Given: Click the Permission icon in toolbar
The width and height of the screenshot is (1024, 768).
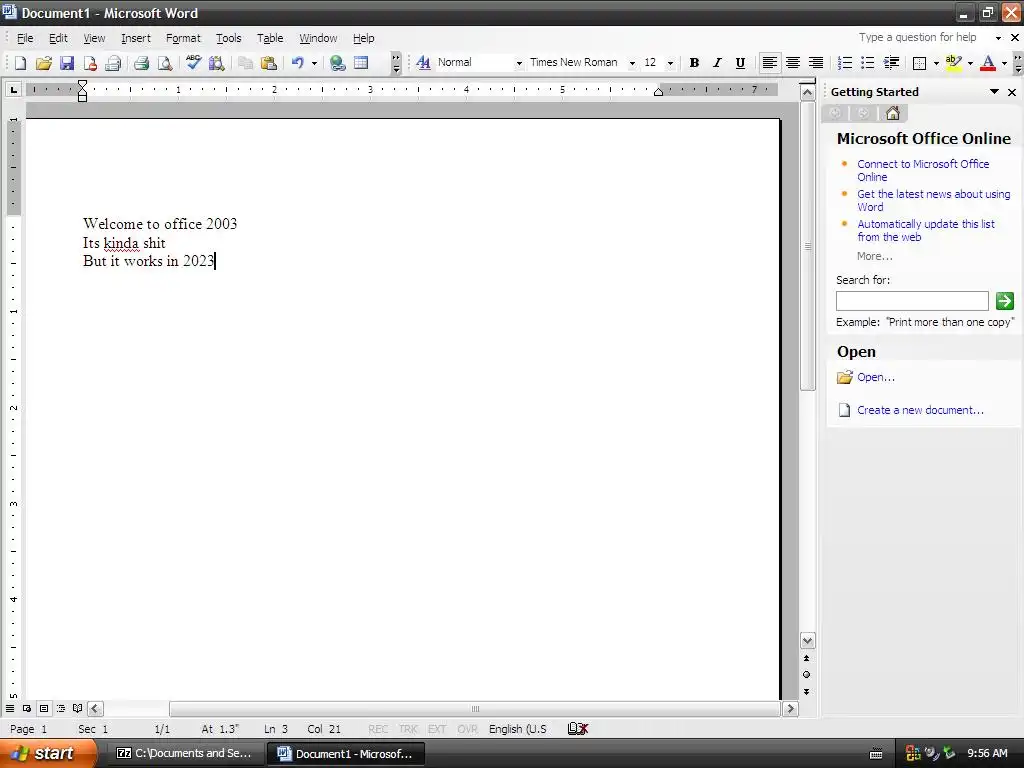Looking at the screenshot, I should coord(90,63).
